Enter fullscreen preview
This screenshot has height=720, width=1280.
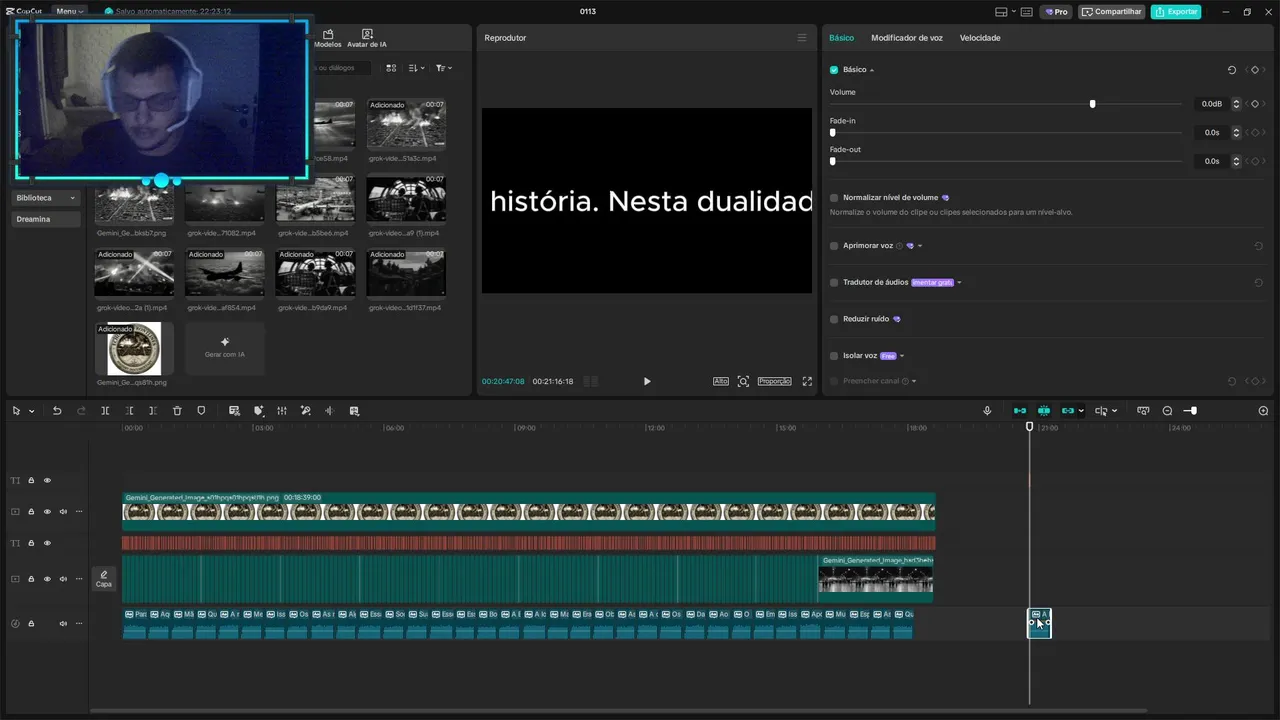click(x=807, y=381)
